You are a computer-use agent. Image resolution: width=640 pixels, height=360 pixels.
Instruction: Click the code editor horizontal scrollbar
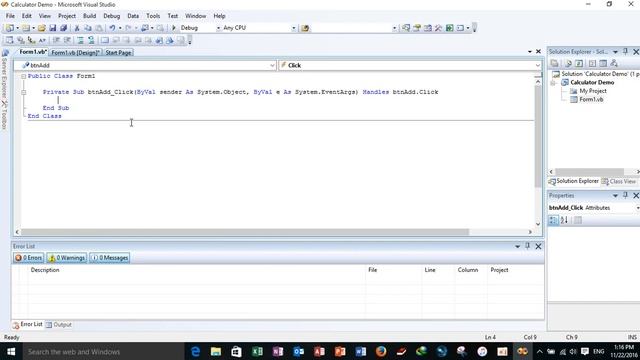(245, 232)
